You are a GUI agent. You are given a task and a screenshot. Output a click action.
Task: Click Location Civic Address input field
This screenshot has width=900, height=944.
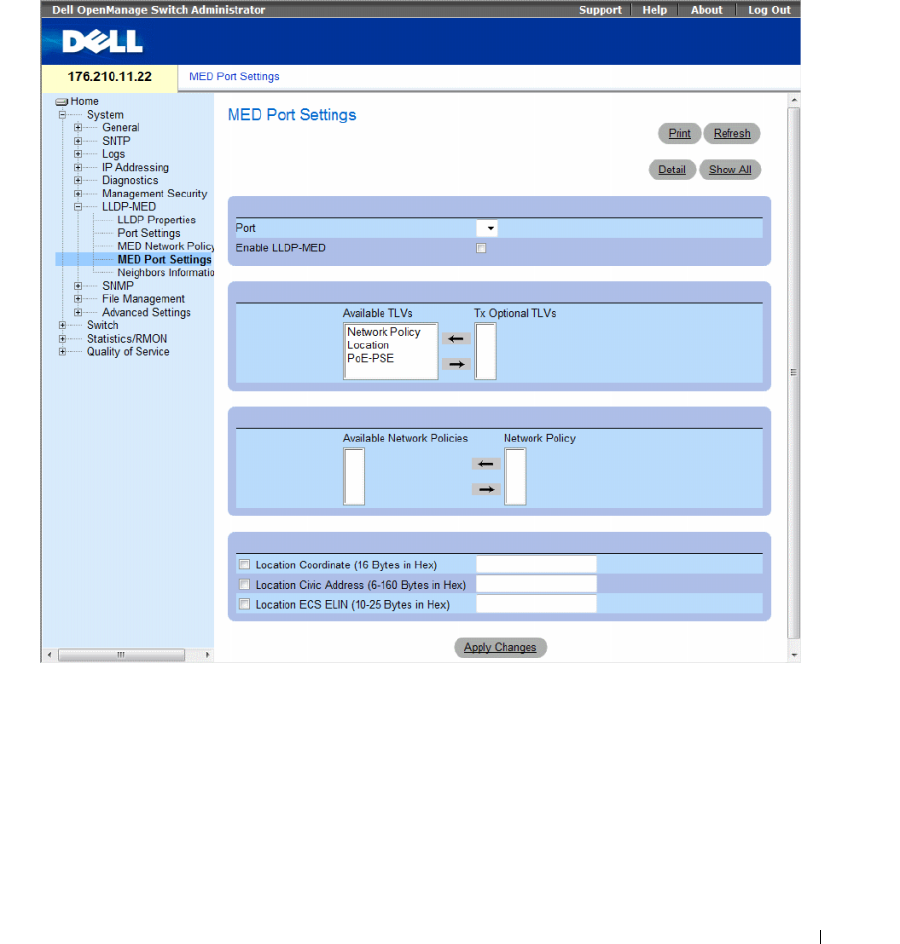[536, 585]
